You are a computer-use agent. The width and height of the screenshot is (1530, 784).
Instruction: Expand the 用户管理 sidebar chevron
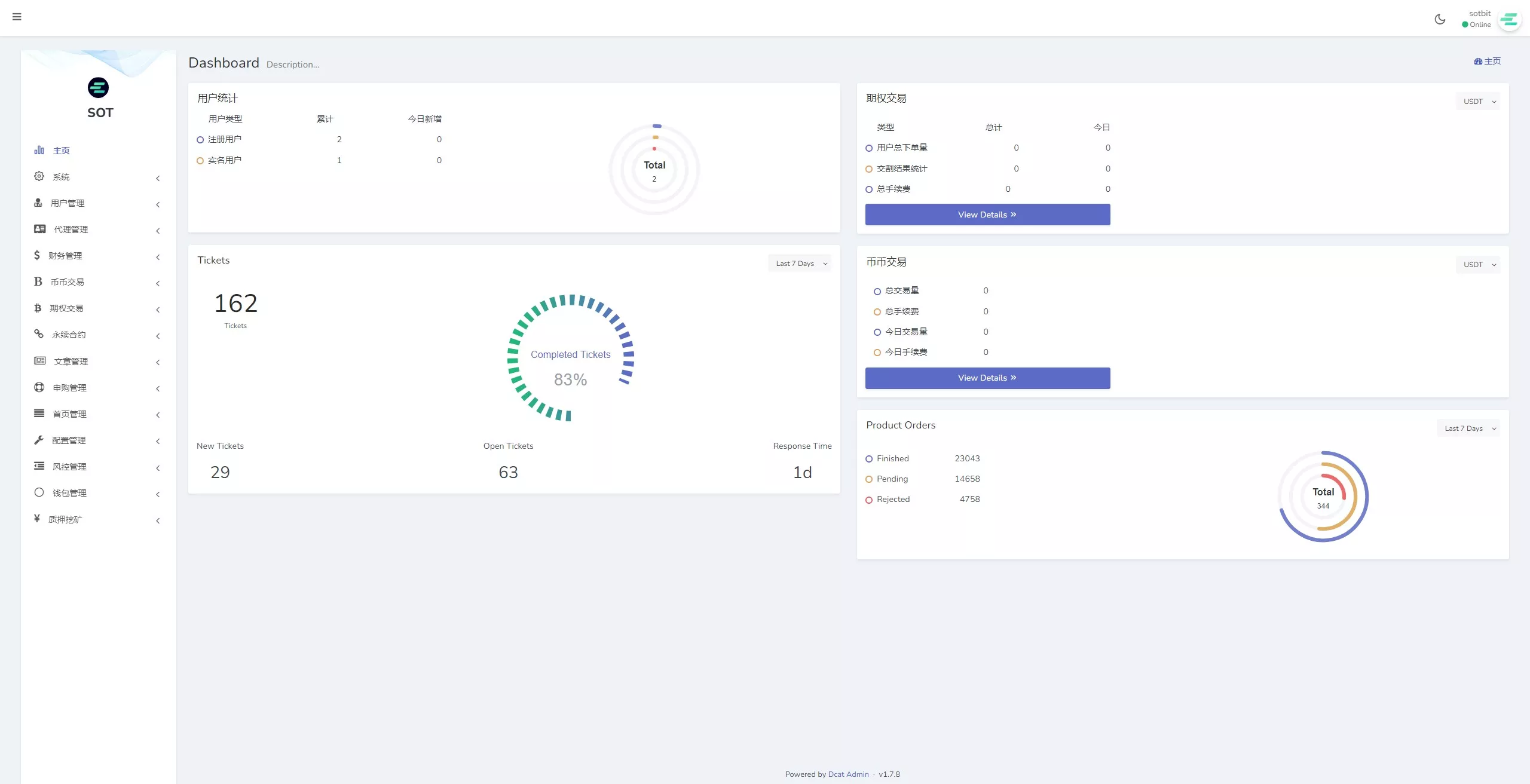(x=158, y=204)
